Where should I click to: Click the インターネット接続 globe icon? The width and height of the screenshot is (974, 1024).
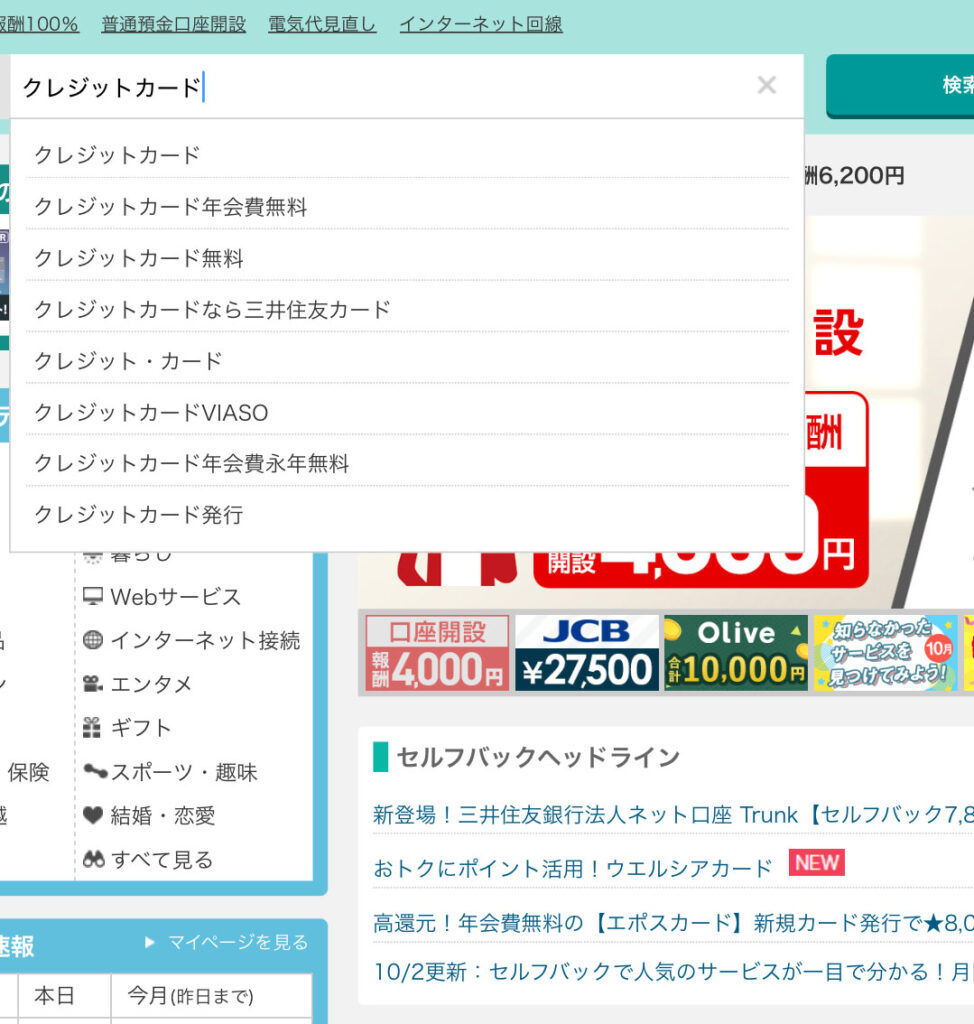click(93, 641)
